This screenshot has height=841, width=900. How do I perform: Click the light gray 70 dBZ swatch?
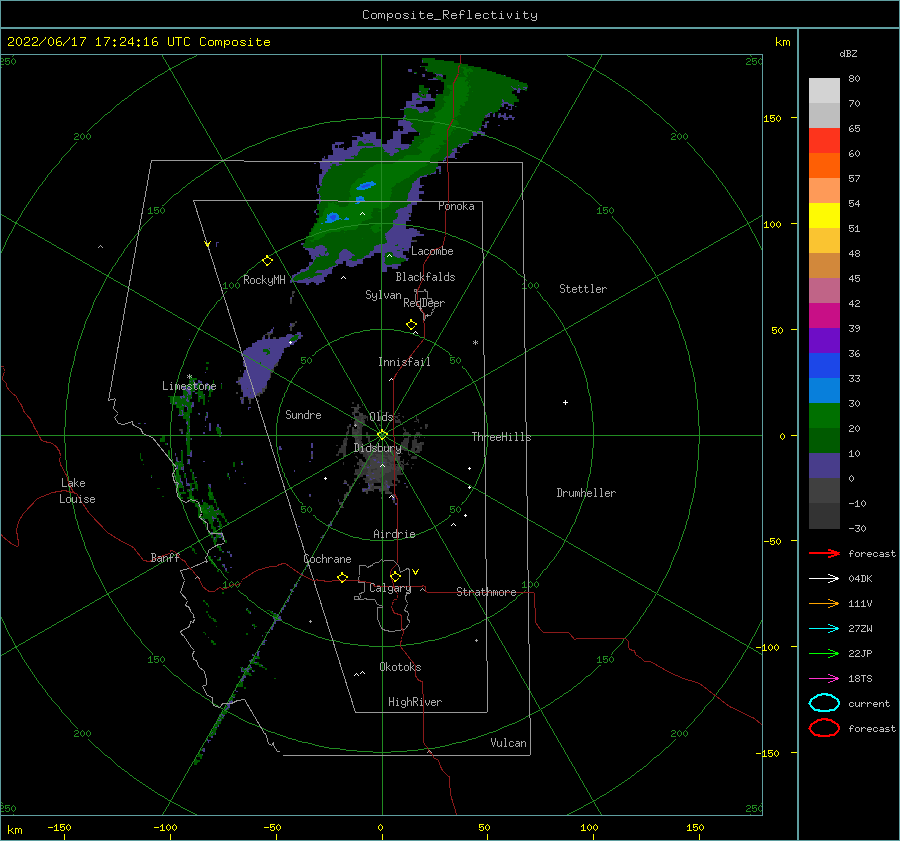[x=824, y=115]
